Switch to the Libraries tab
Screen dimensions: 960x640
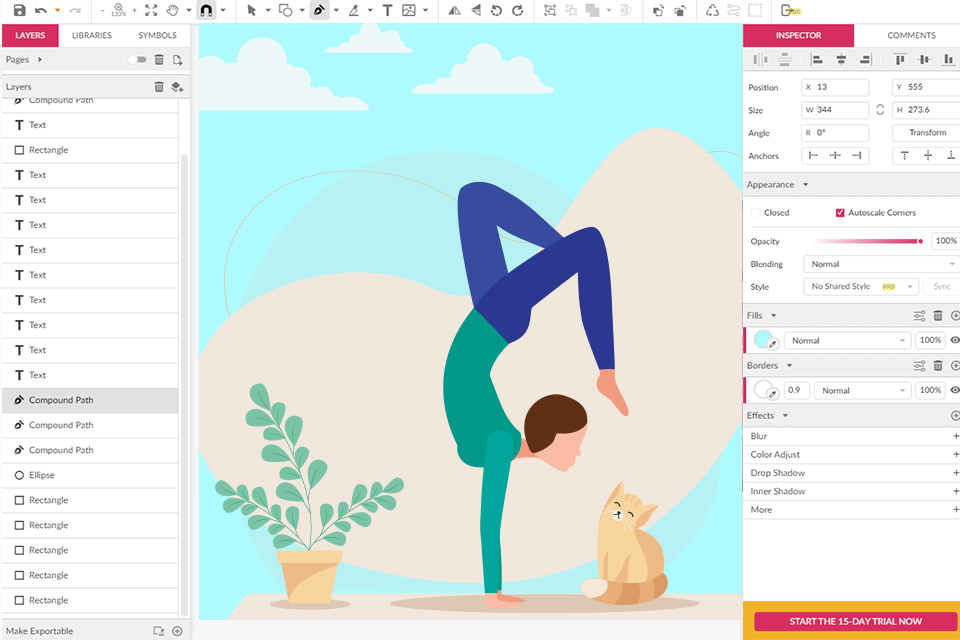91,35
